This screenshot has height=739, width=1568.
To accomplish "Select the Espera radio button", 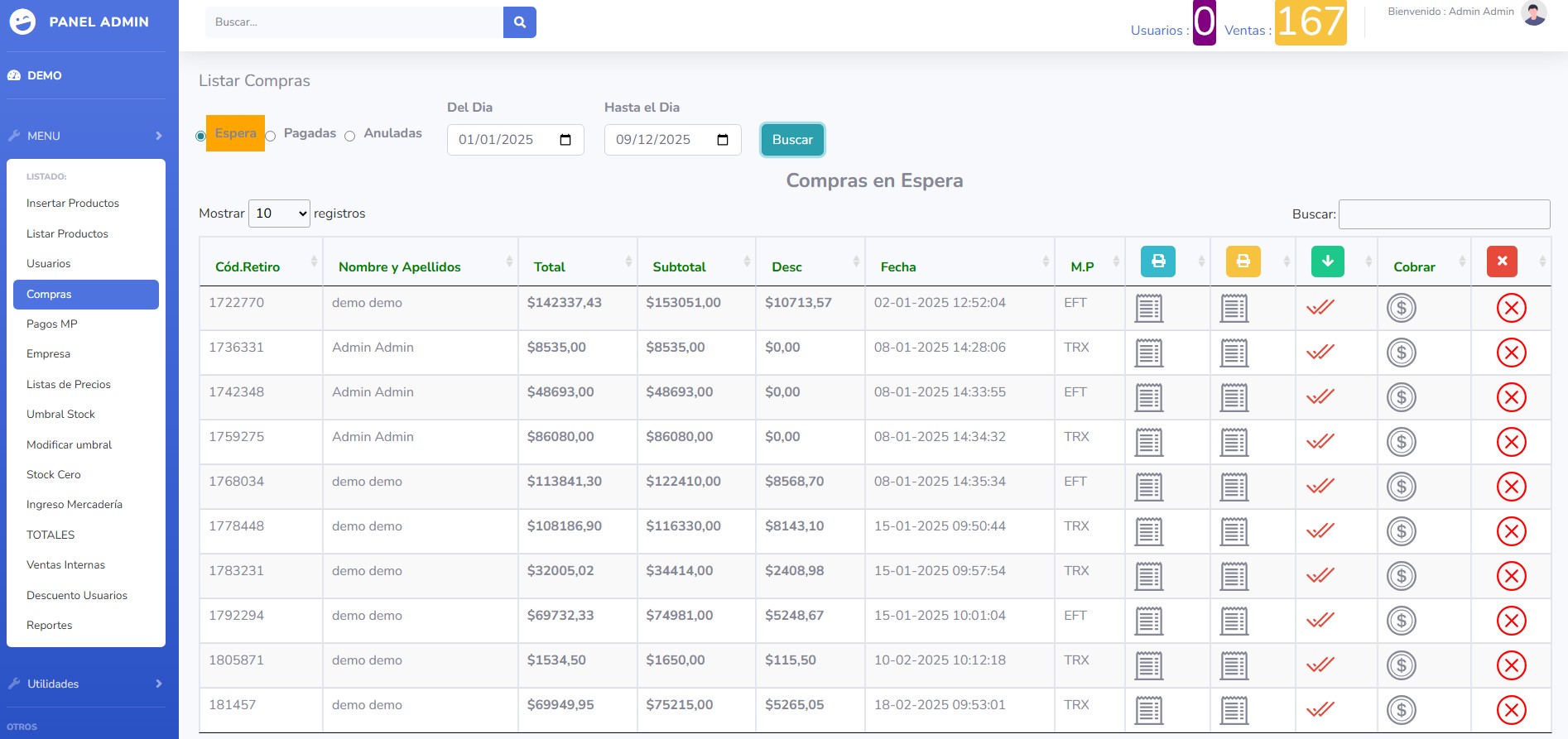I will click(201, 137).
